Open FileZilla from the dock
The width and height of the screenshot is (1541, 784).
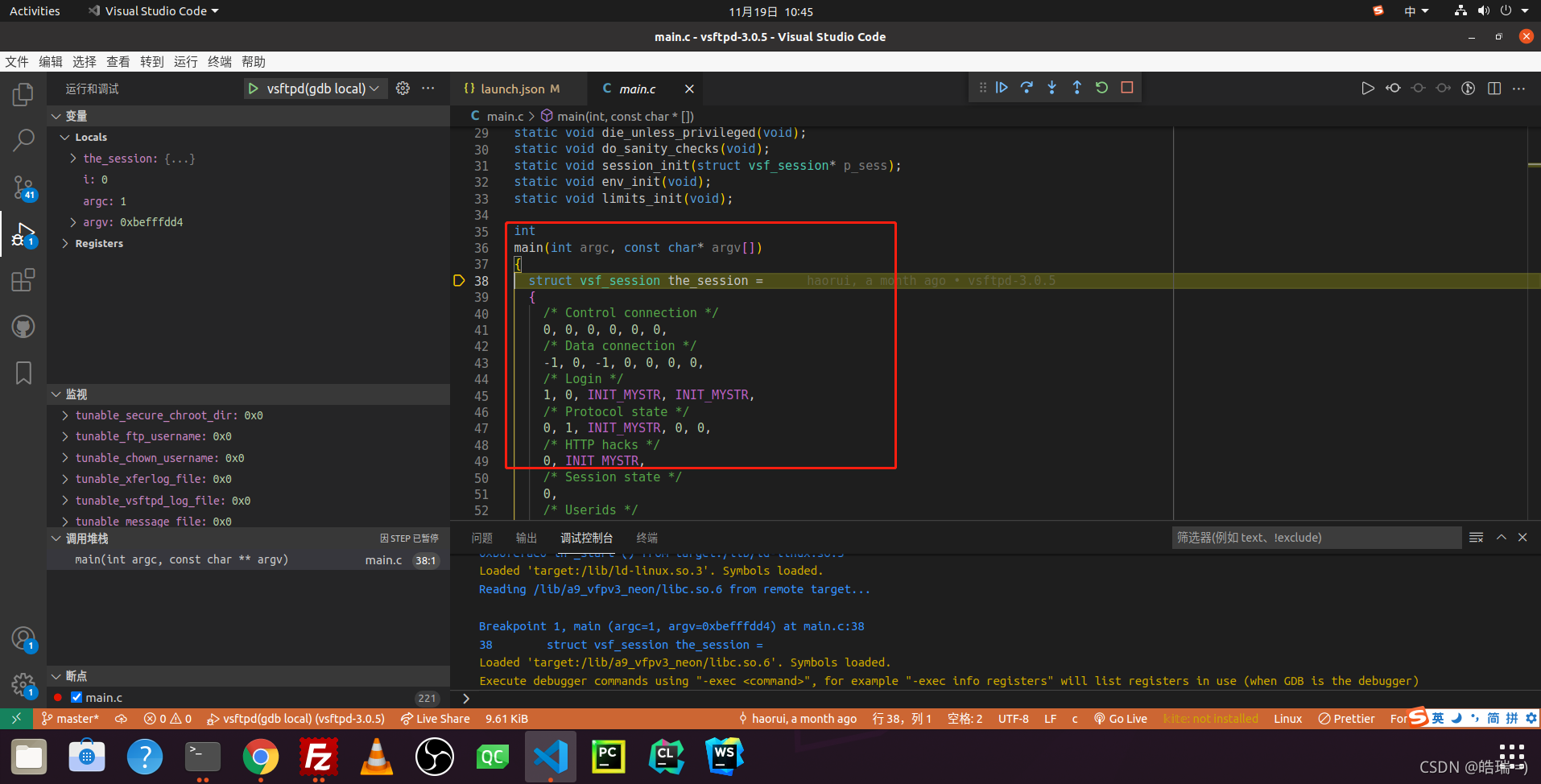pos(318,757)
